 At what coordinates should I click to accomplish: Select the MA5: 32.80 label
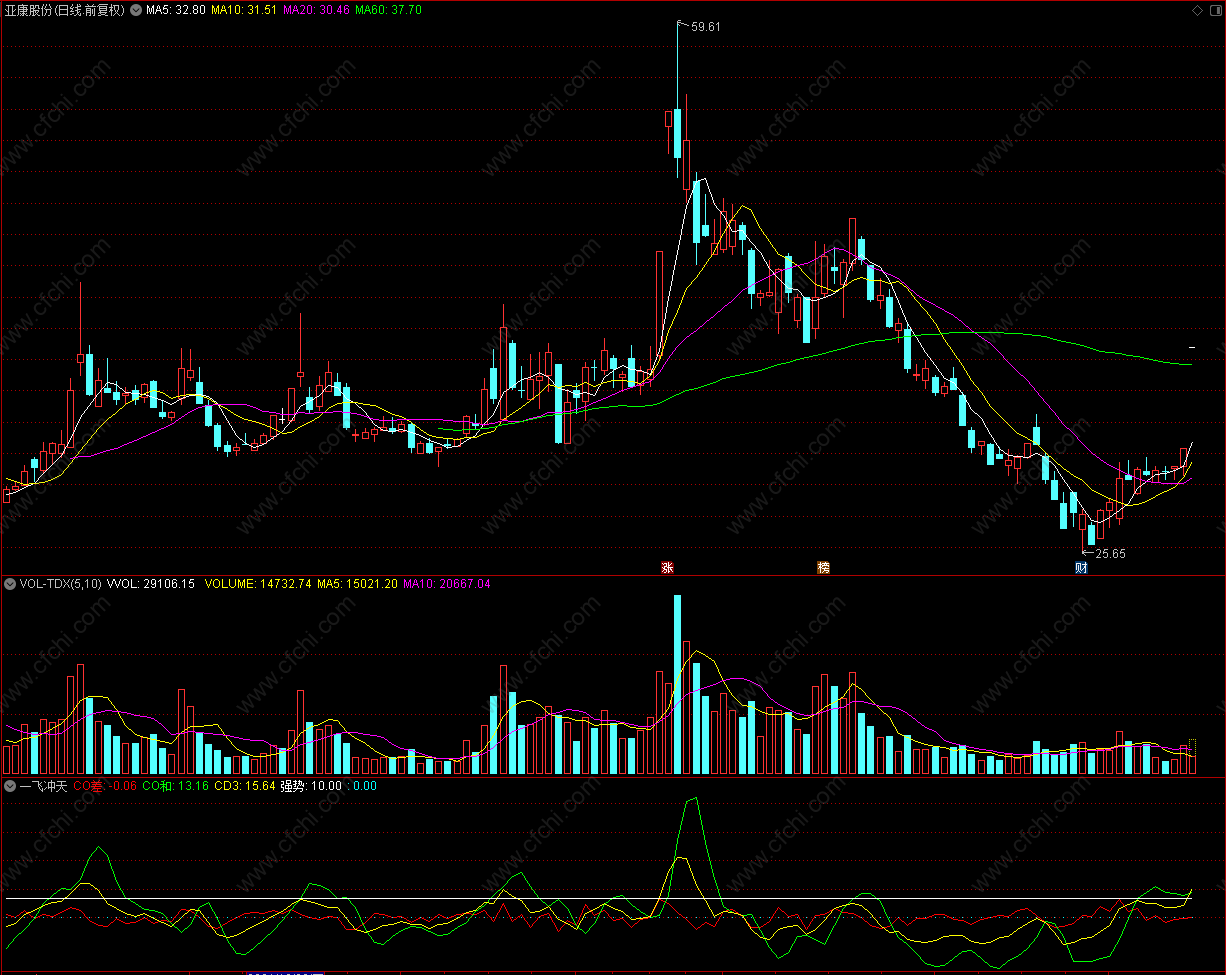(175, 10)
